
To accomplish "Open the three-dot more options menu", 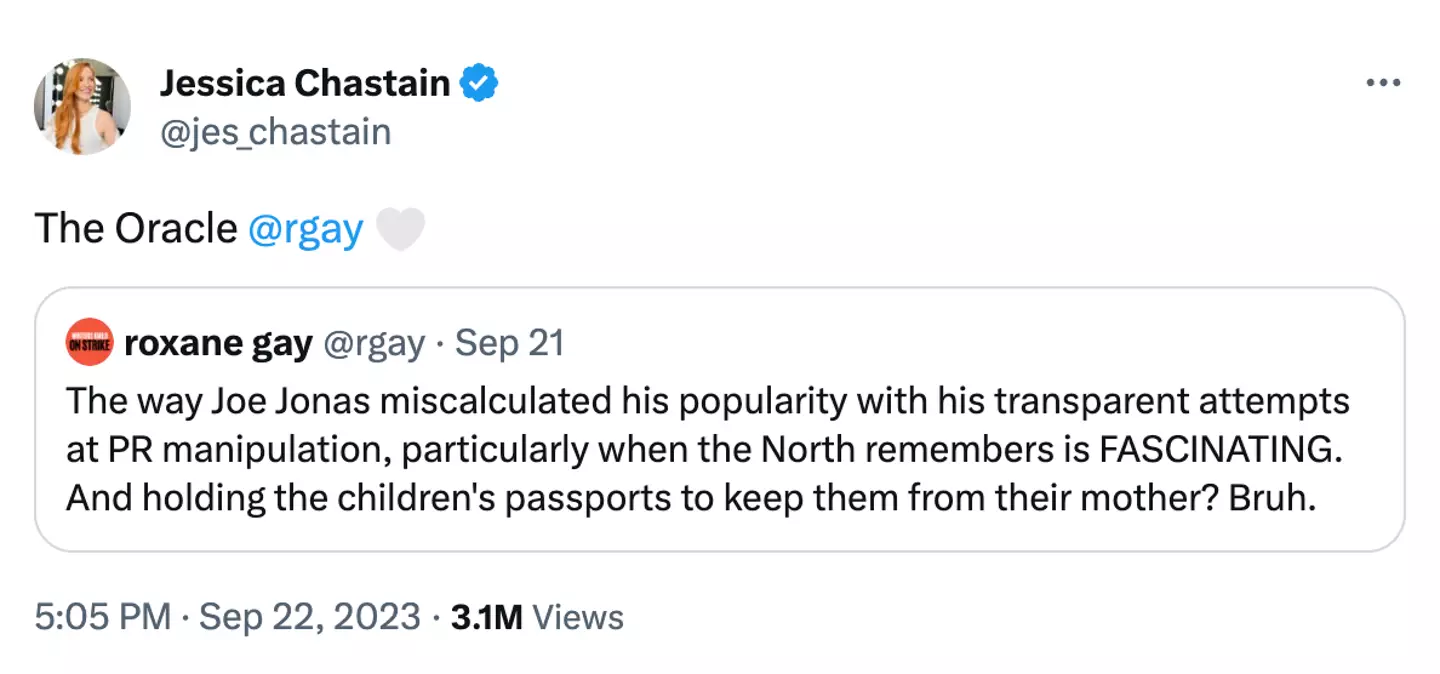I will (x=1383, y=82).
